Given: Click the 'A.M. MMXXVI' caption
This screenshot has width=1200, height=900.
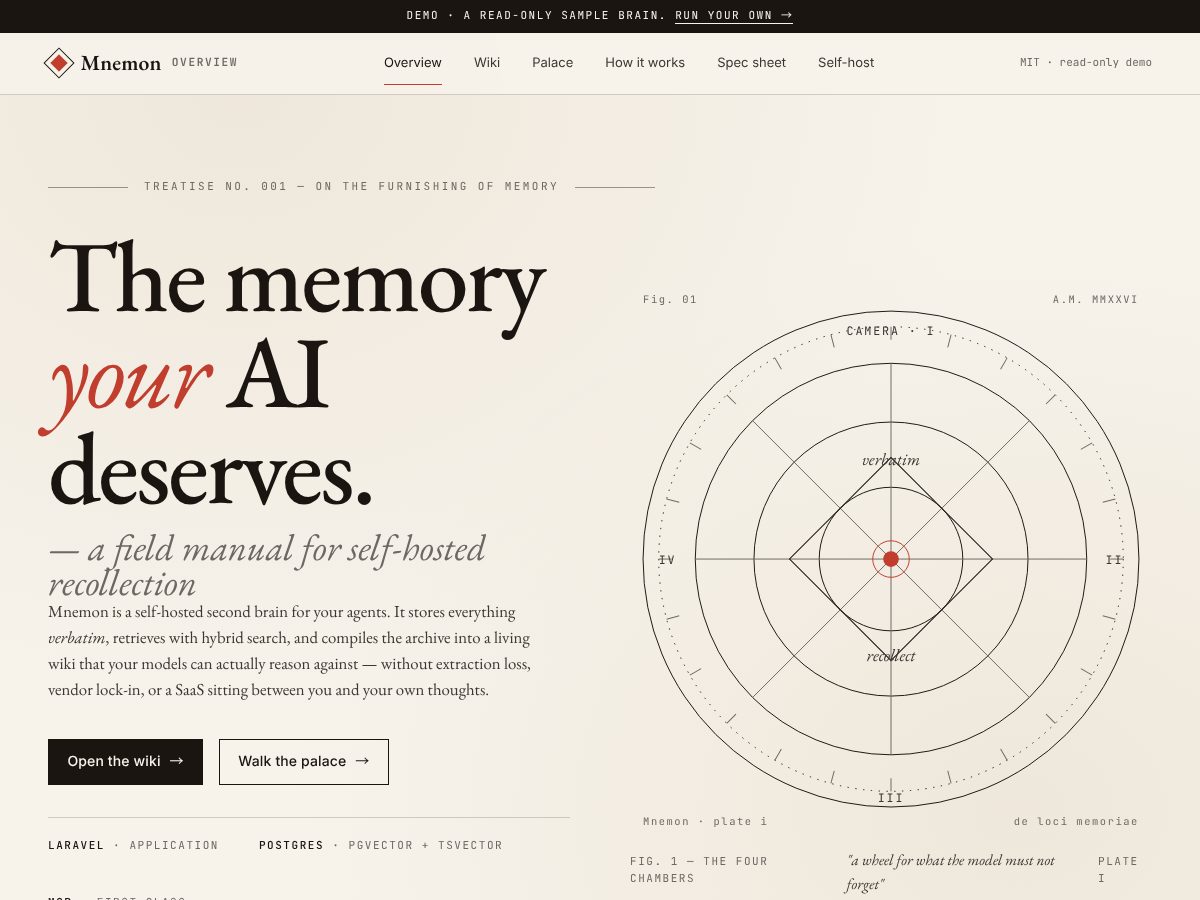Looking at the screenshot, I should [1095, 300].
